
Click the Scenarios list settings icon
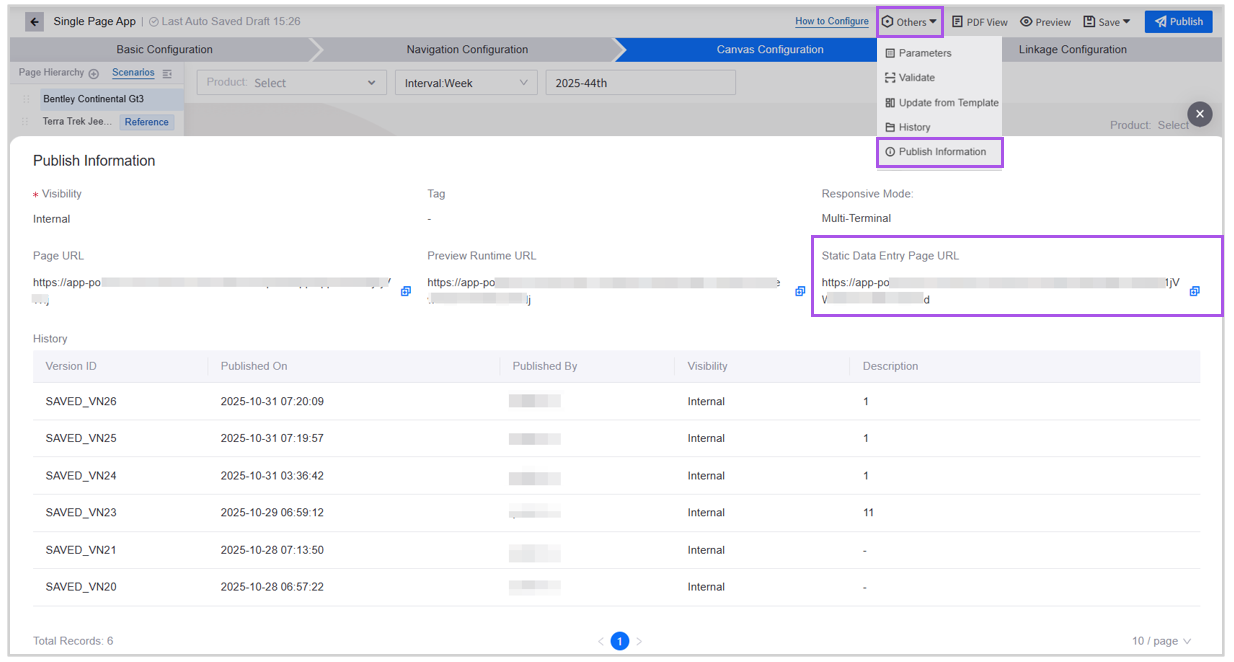(x=167, y=74)
